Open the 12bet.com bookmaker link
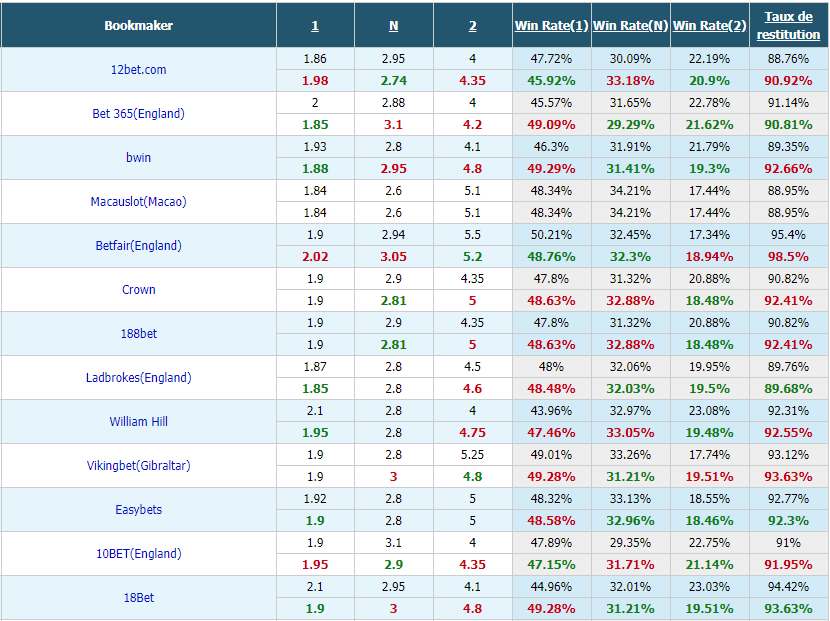 click(138, 69)
